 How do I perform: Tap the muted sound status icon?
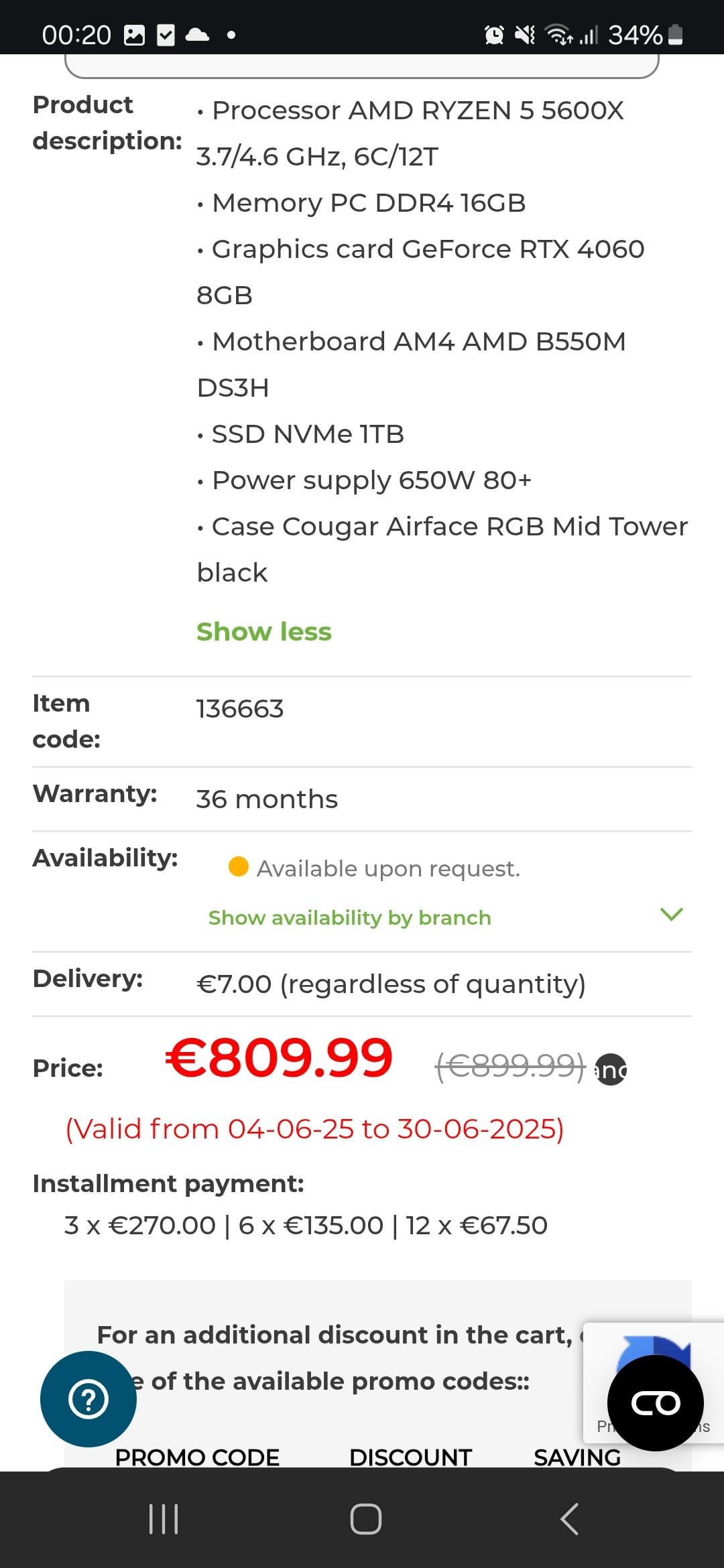[x=525, y=34]
